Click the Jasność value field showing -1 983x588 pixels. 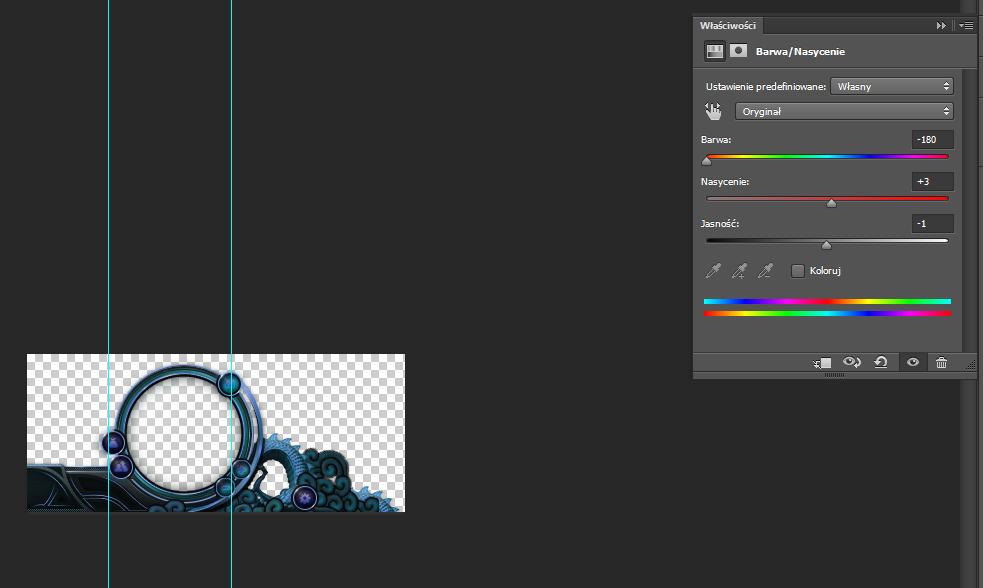pyautogui.click(x=932, y=224)
